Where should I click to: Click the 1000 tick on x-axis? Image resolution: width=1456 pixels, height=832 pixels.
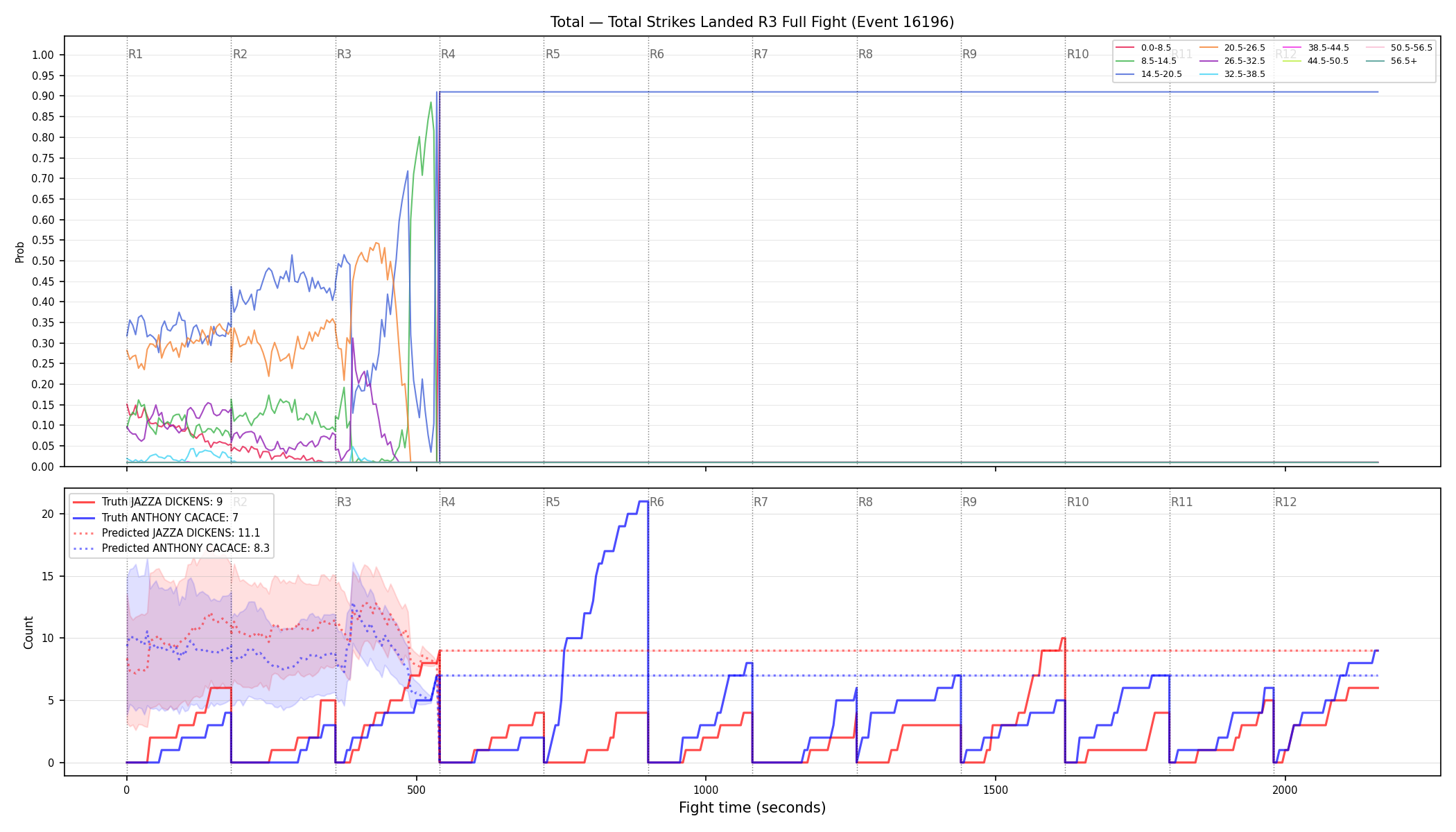point(706,790)
